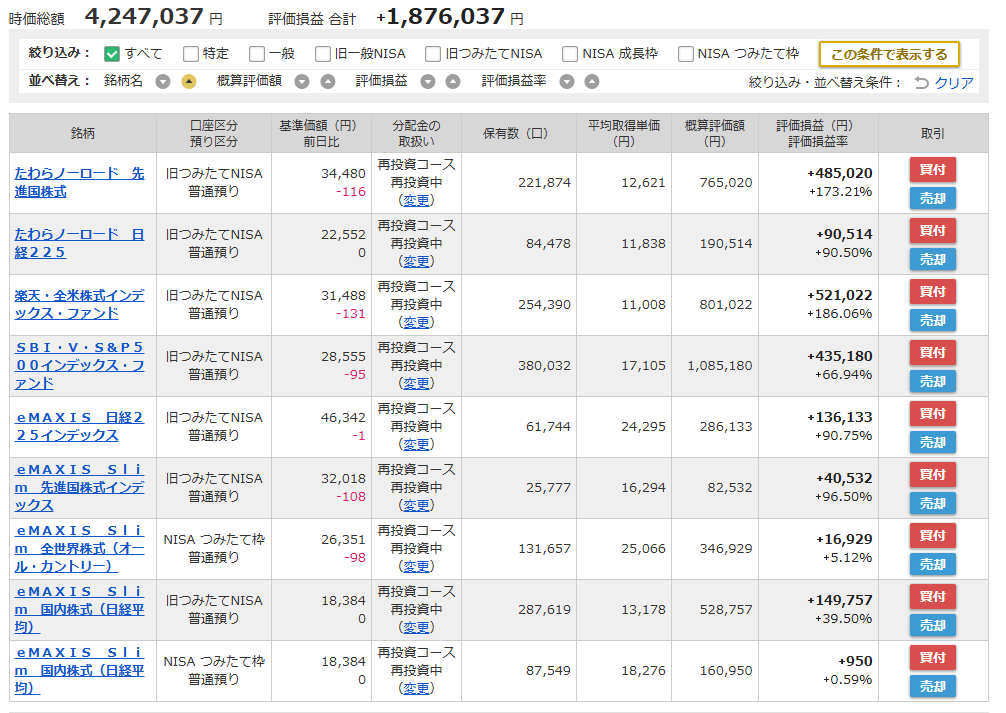Enable the 旧一般NISA filter

coord(323,54)
